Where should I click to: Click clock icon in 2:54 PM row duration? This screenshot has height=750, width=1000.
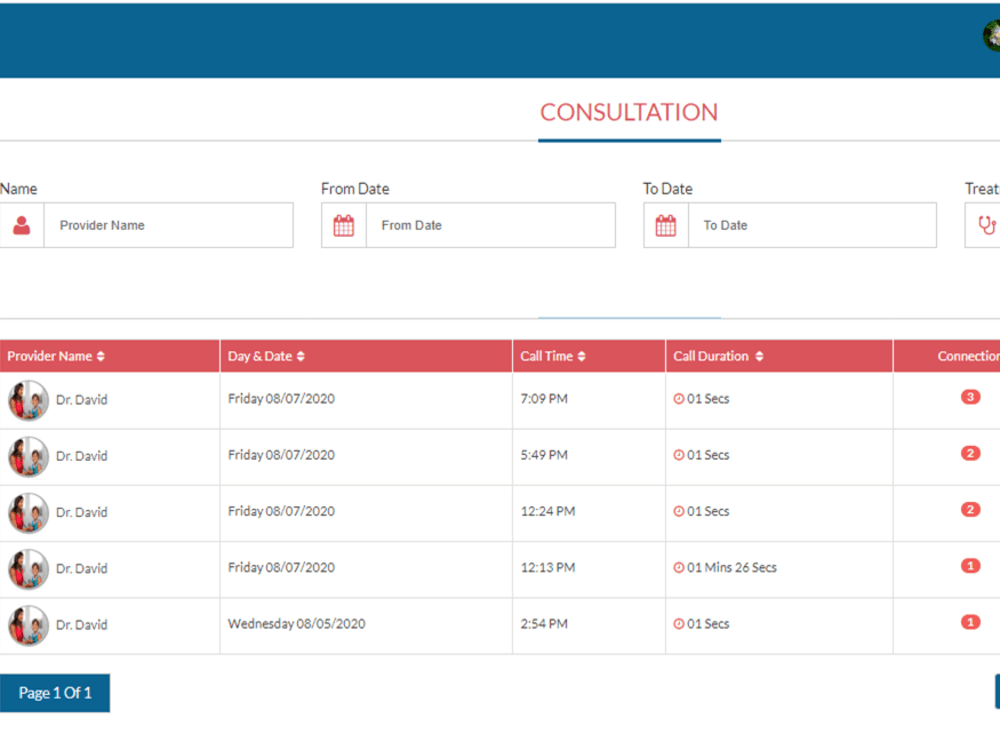679,624
